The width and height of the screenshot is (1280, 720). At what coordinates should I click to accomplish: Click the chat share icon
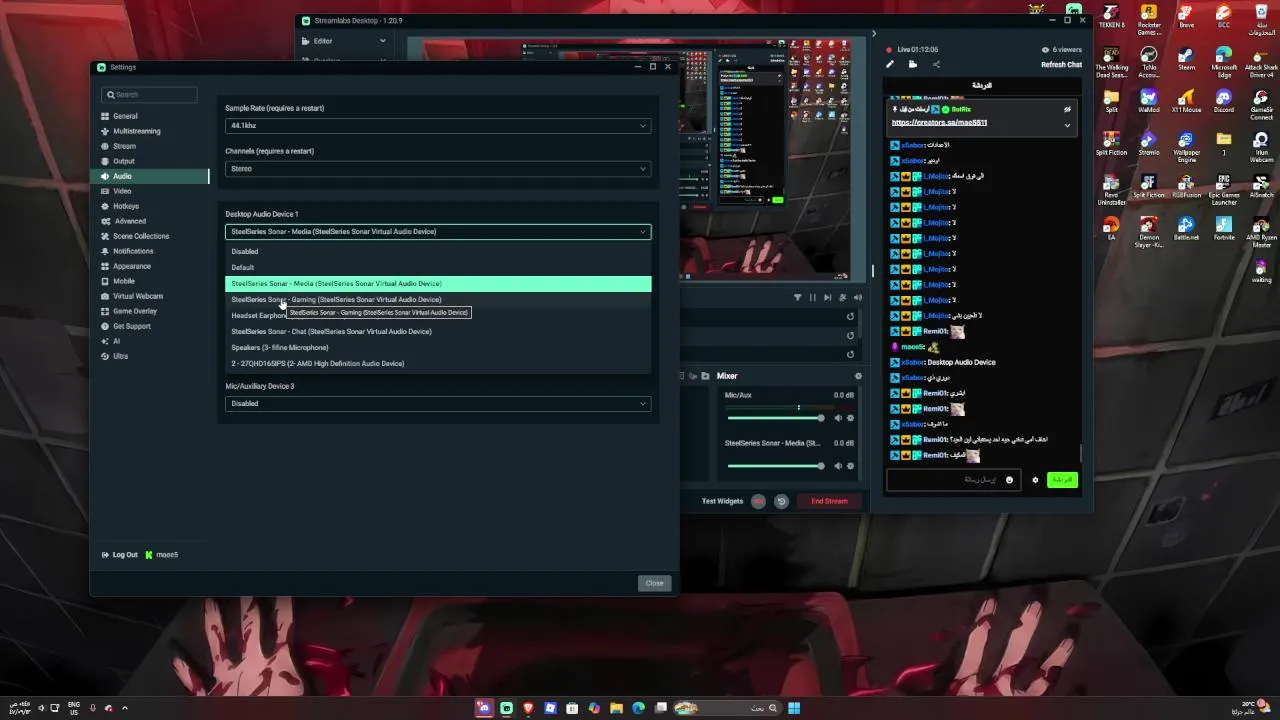pyautogui.click(x=936, y=65)
